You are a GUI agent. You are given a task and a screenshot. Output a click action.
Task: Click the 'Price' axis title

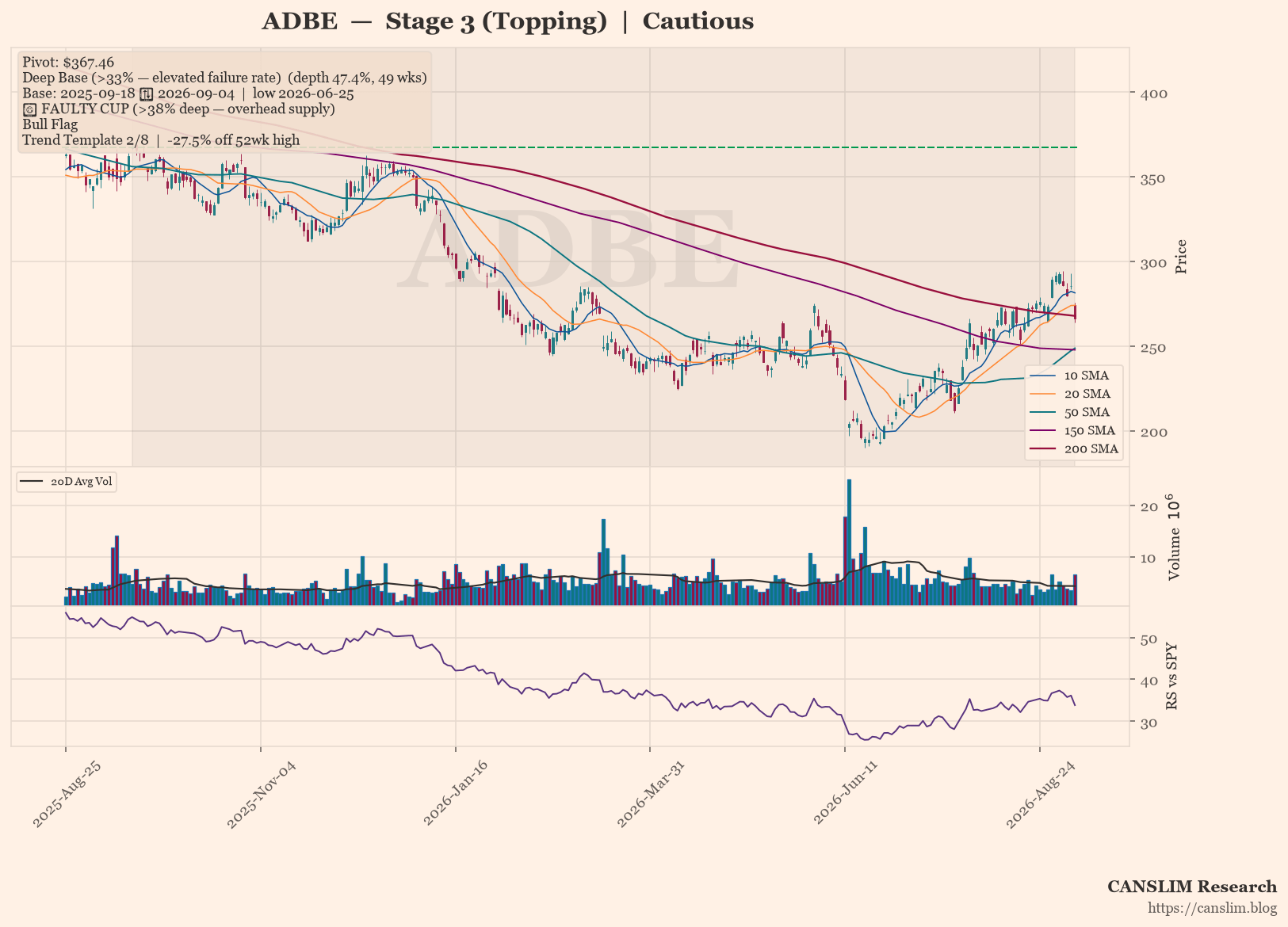point(1182,257)
